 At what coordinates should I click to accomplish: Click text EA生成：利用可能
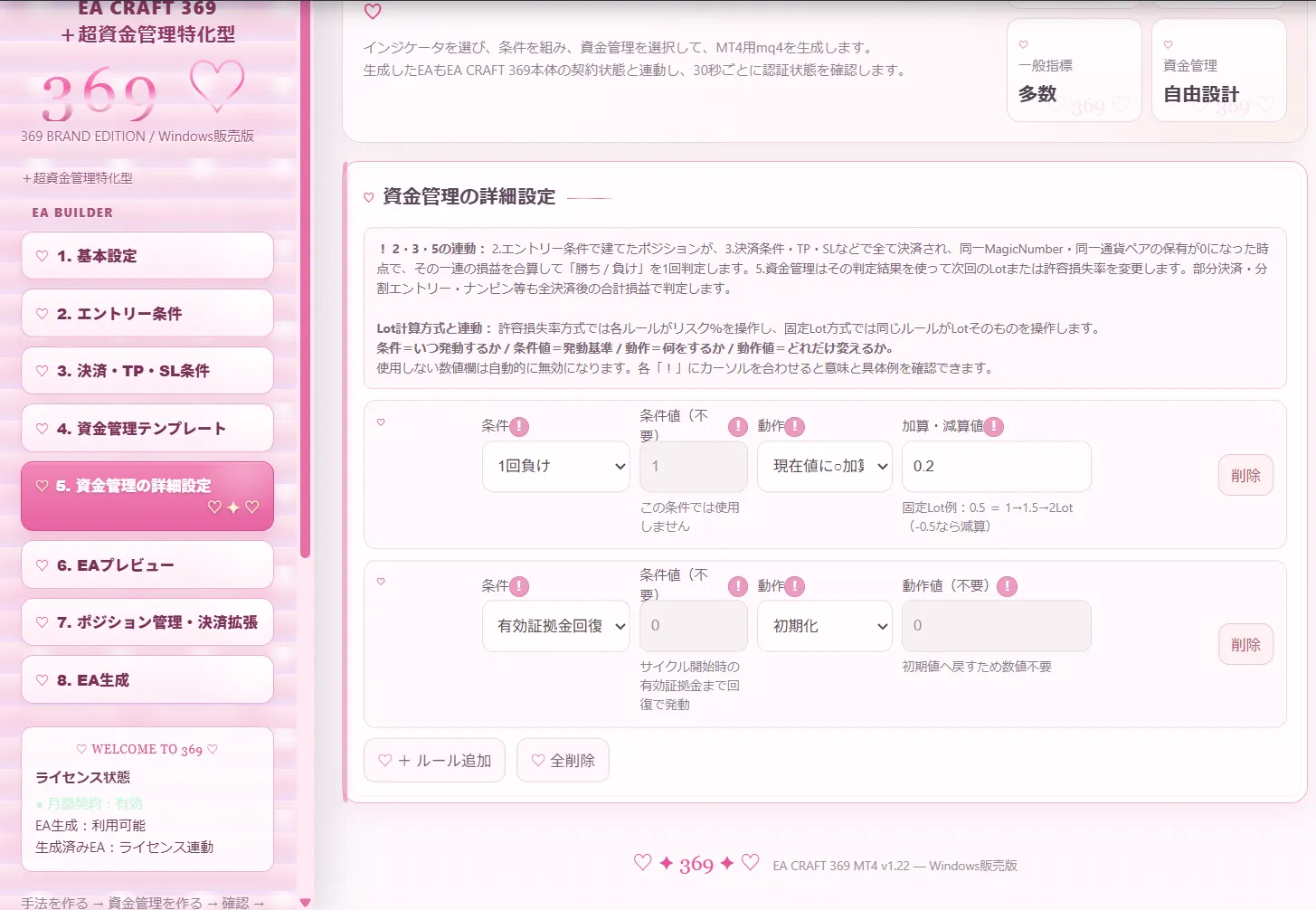[90, 826]
